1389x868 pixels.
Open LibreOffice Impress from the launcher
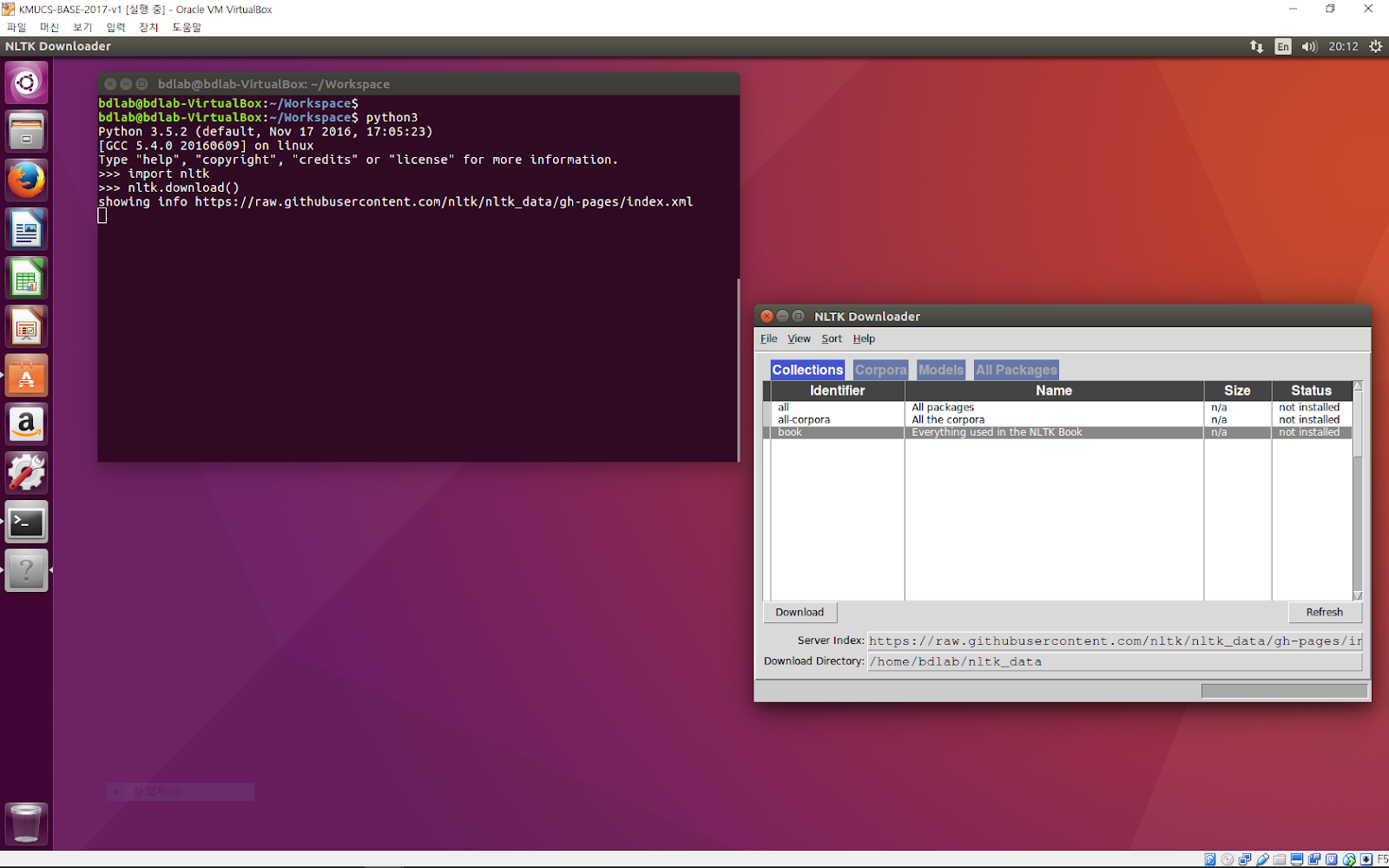(x=26, y=327)
